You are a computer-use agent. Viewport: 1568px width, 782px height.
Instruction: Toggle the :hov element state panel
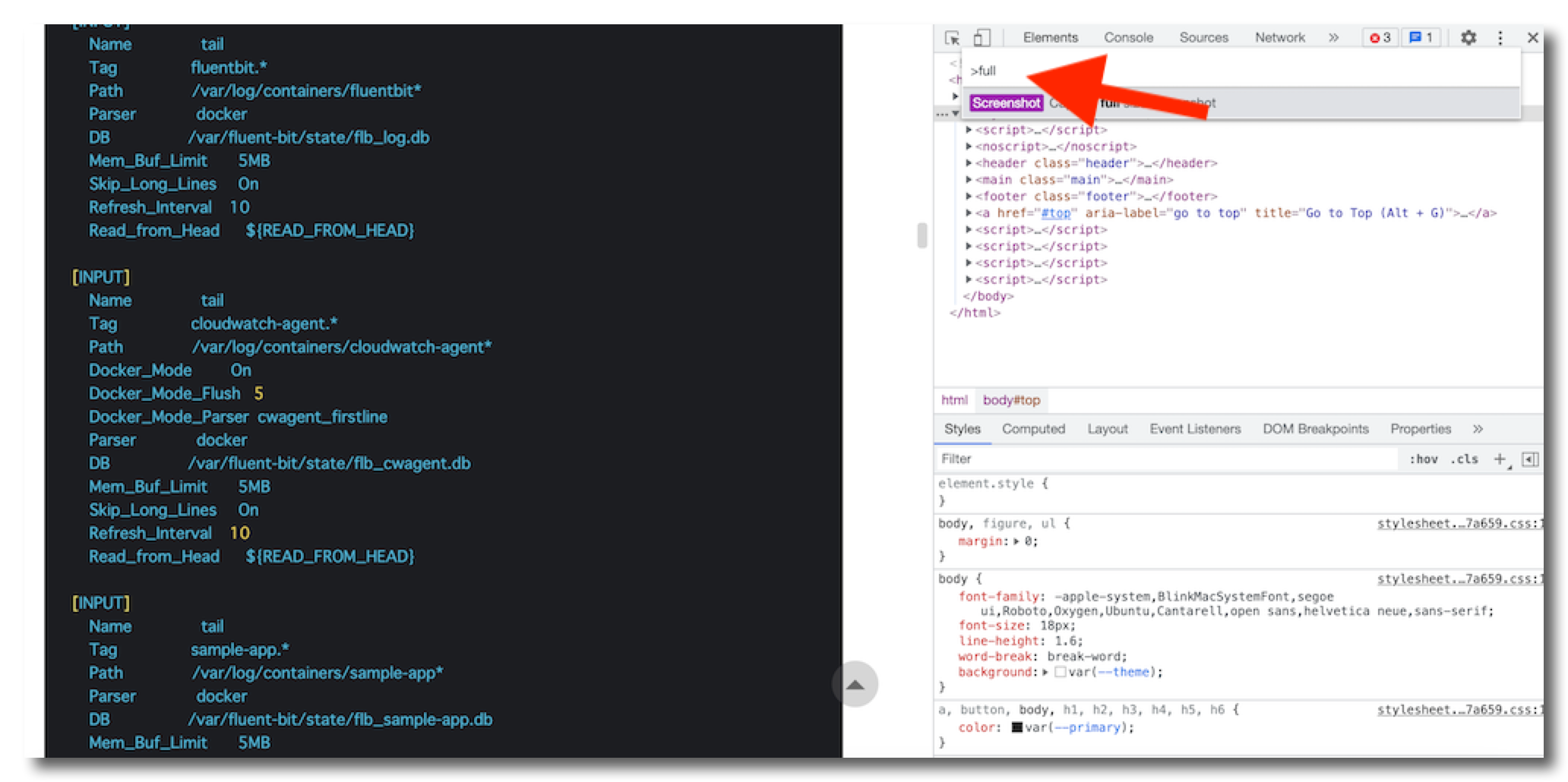point(1424,459)
